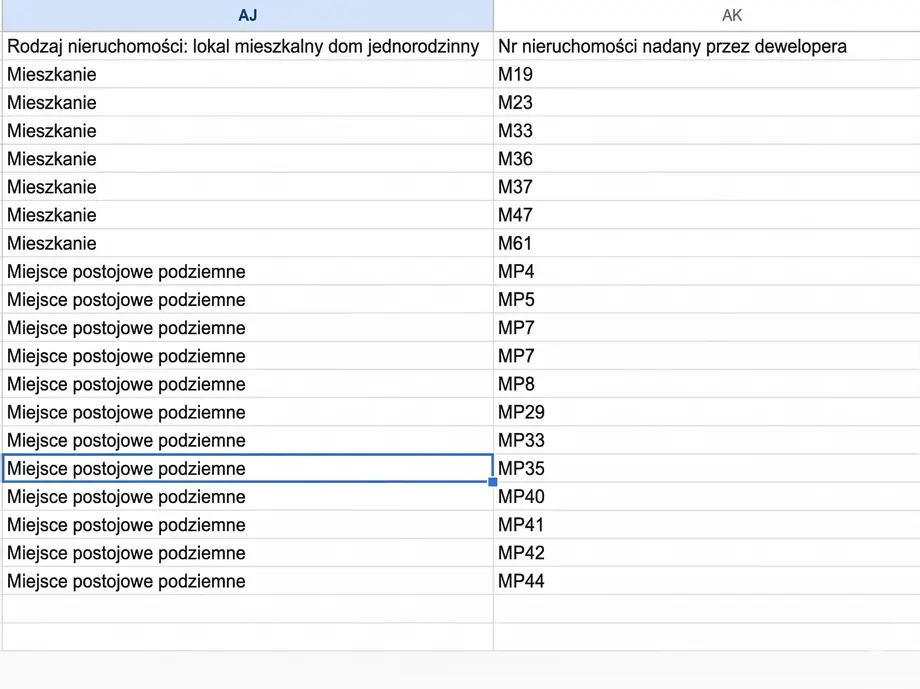Click the 'Nr nieruchomości nadany przez dewelopera' cell
The width and height of the screenshot is (920, 689).
point(706,46)
